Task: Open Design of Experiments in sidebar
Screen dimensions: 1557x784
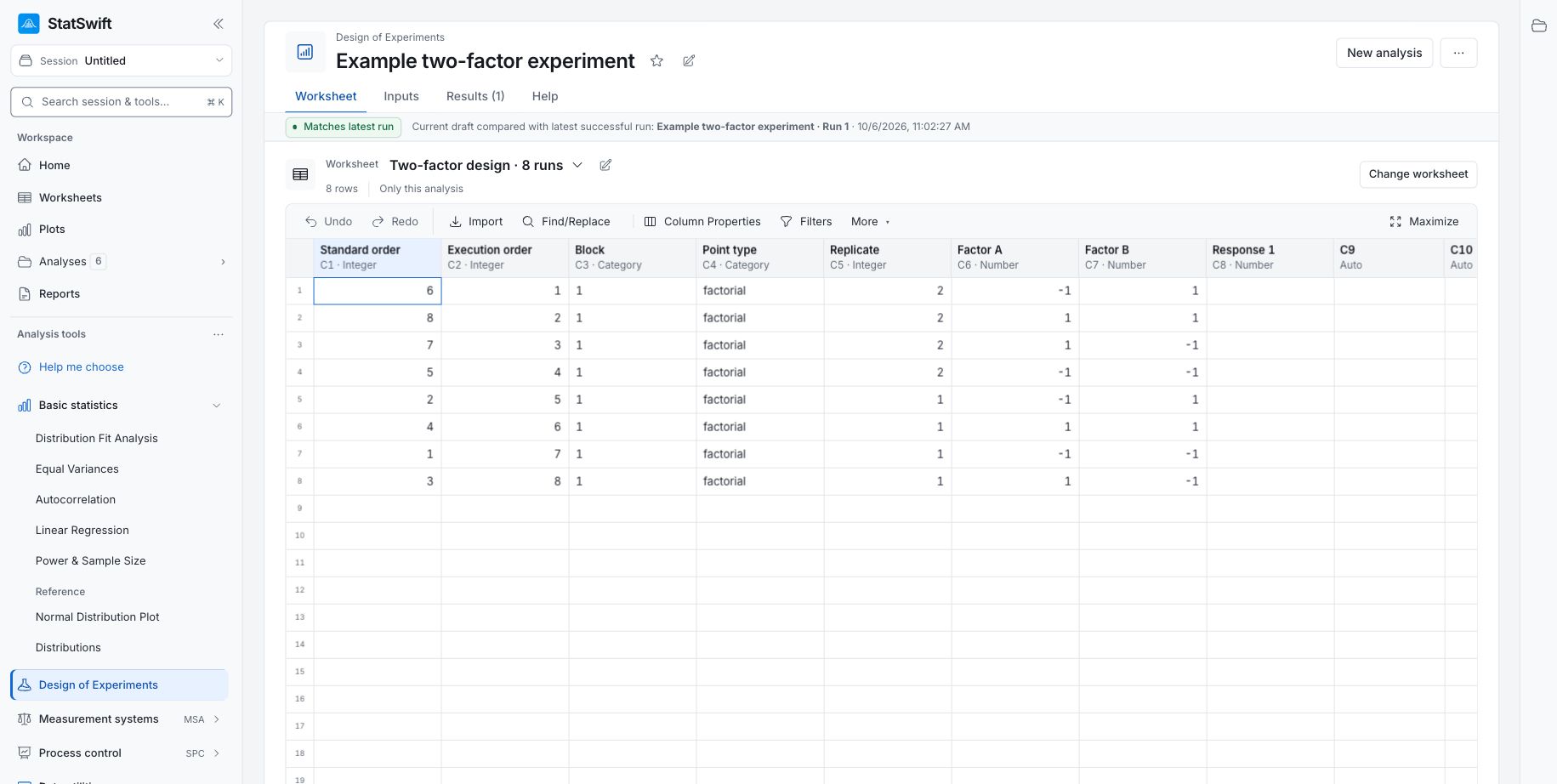Action: tap(119, 685)
